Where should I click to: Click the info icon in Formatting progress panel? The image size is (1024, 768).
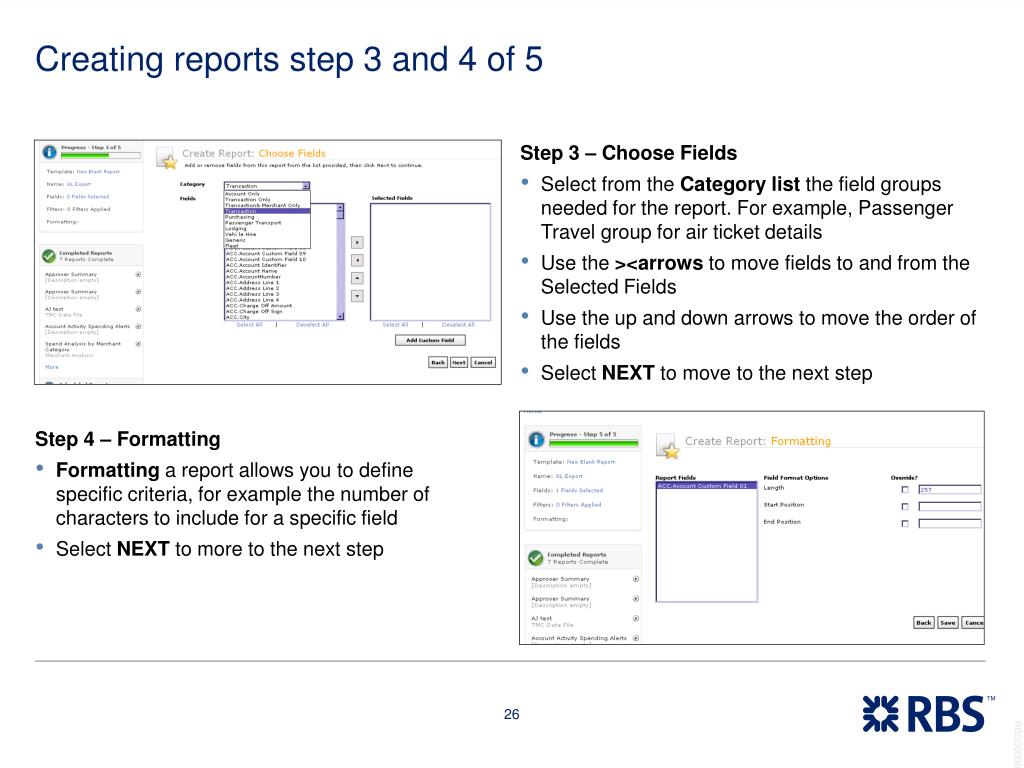536,440
